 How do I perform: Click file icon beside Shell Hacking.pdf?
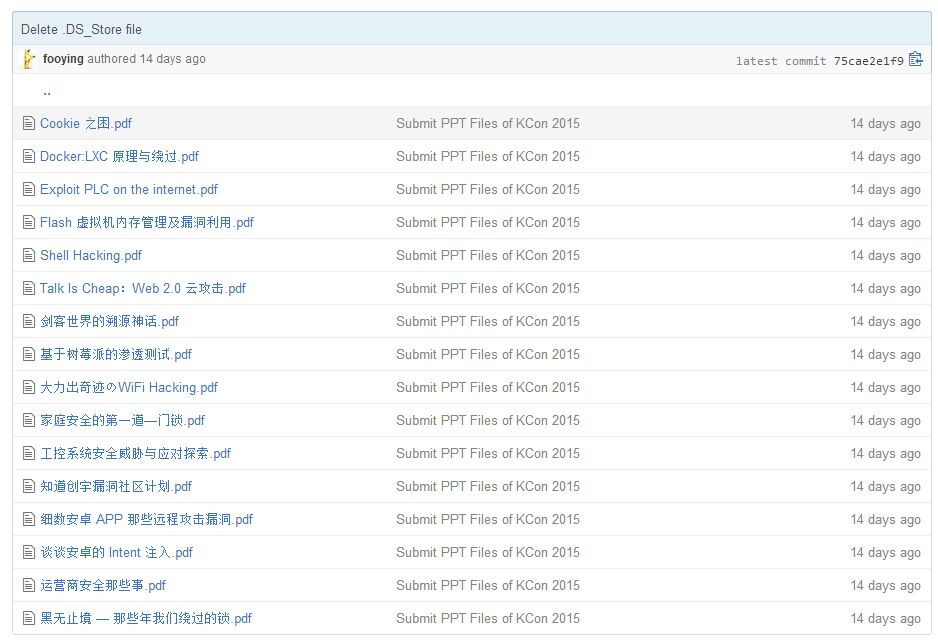(x=28, y=255)
